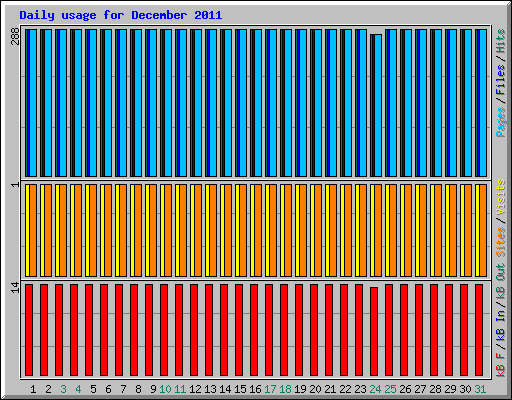Screen dimensions: 512x400
Task: Click the yellow Visits bar above day 26
Action: (x=402, y=230)
